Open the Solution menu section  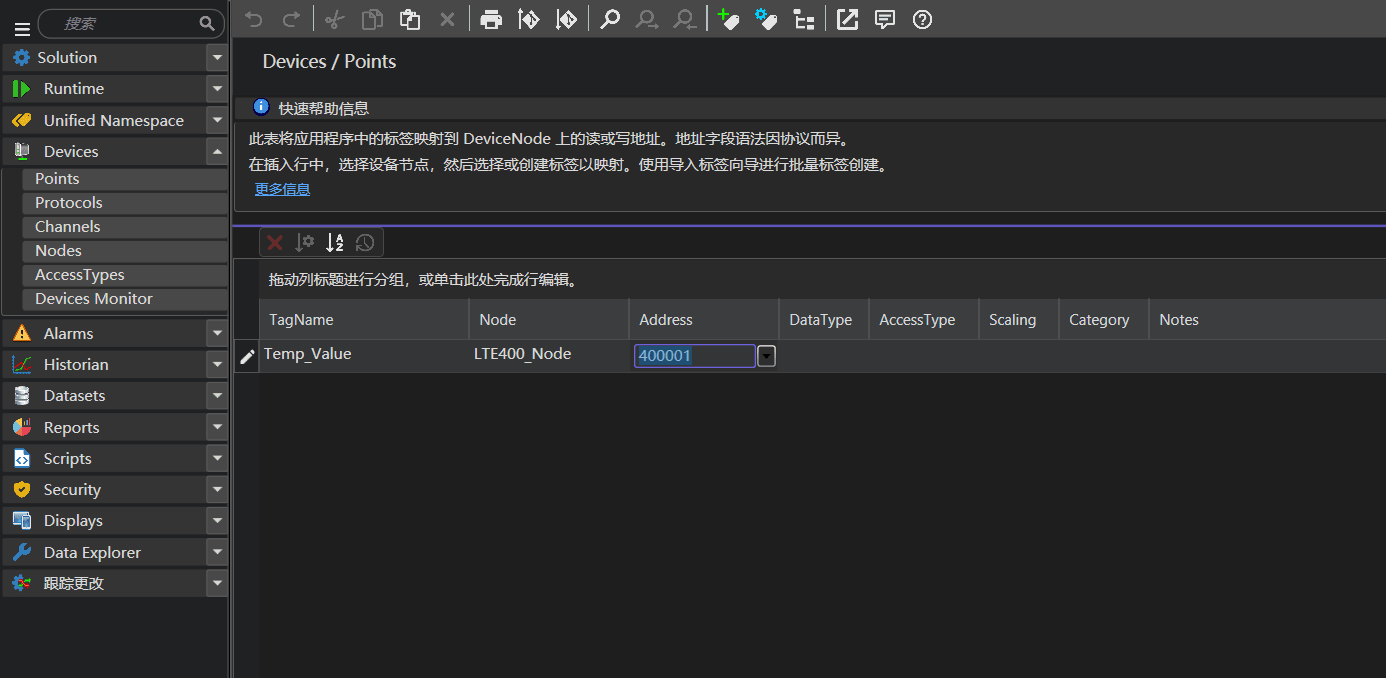[105, 58]
